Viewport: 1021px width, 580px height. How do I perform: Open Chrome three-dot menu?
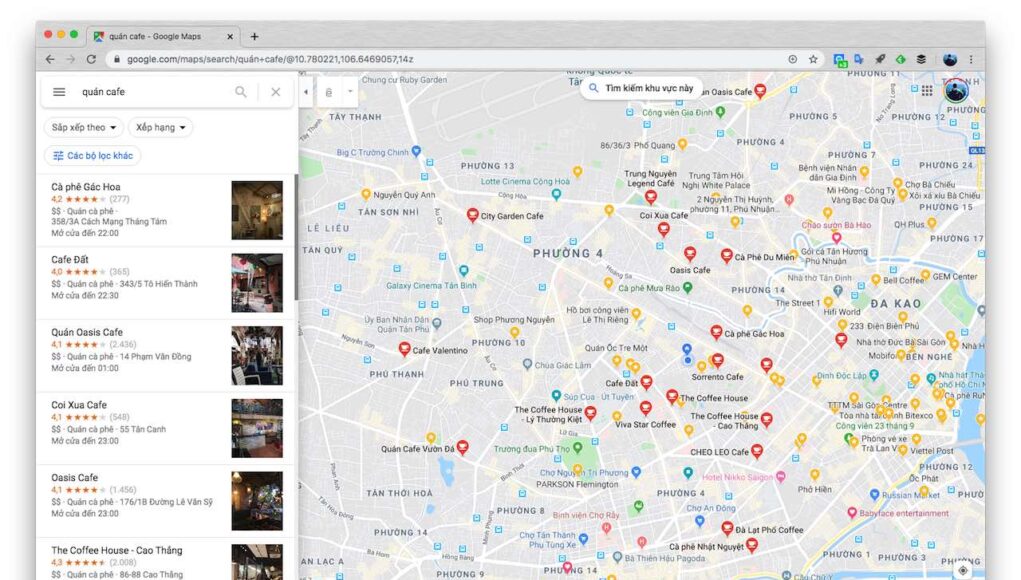point(971,59)
